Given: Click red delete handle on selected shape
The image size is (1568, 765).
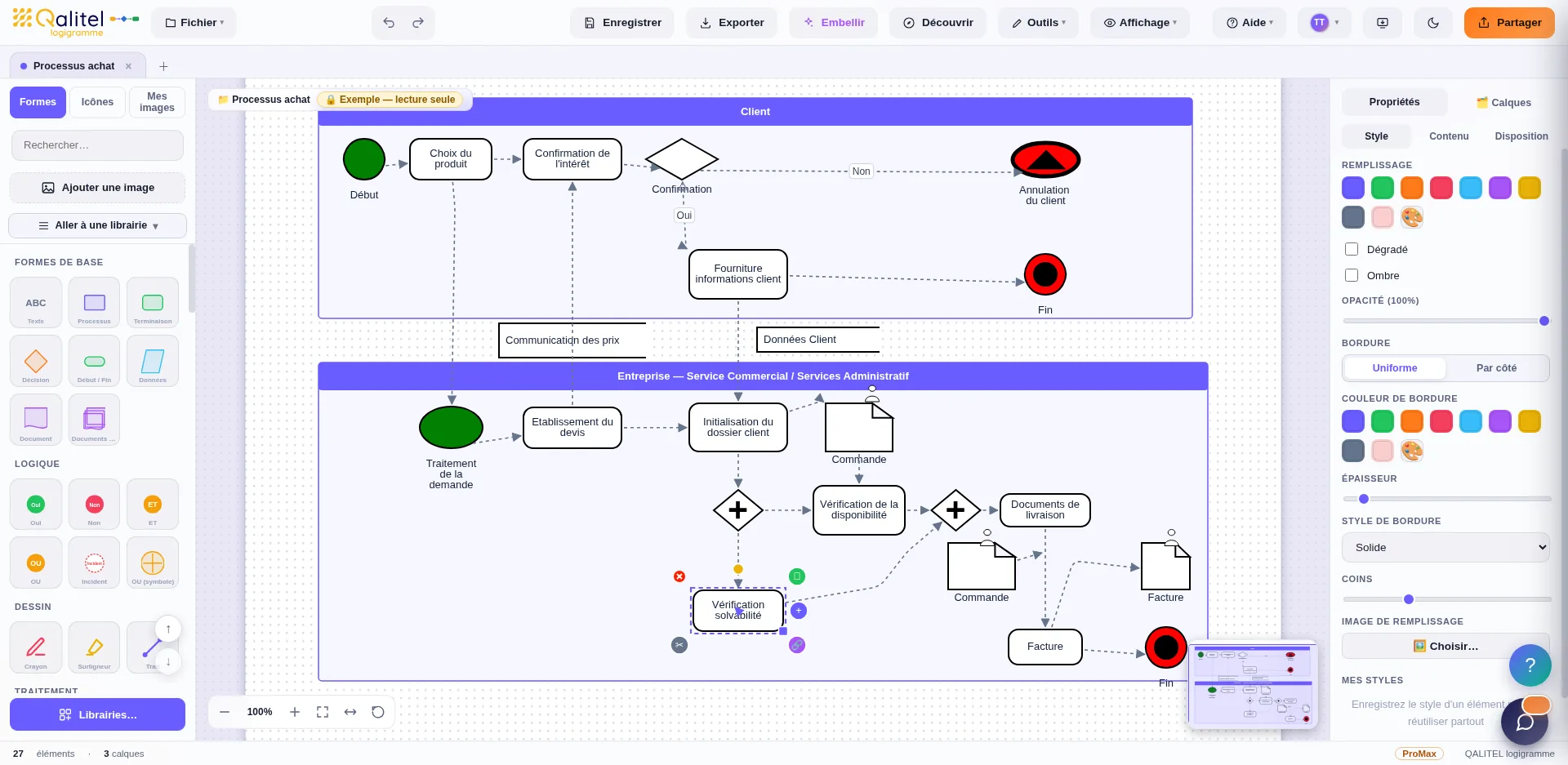Looking at the screenshot, I should pos(679,576).
